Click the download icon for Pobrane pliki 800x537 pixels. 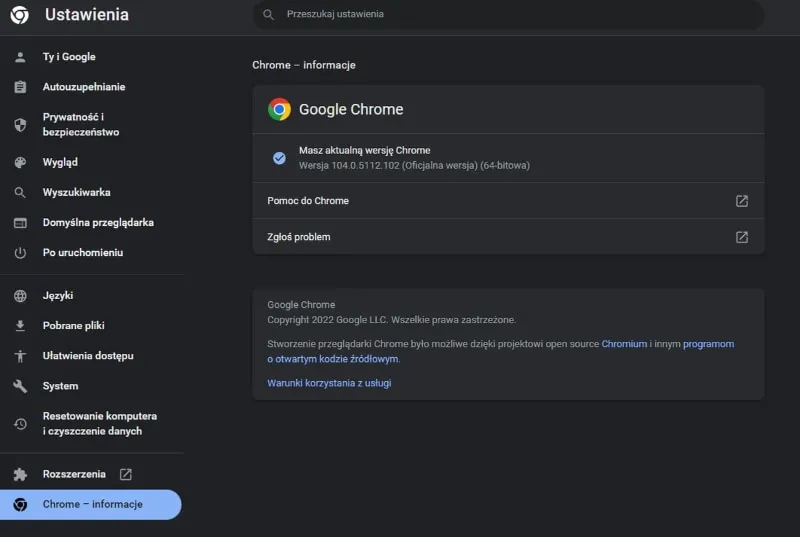point(20,326)
